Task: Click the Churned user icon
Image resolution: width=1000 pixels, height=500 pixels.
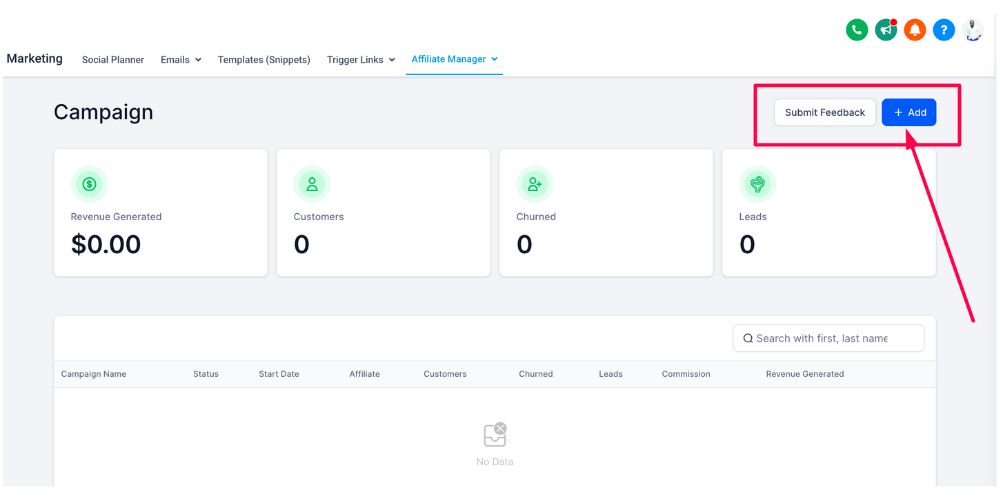Action: (x=535, y=184)
